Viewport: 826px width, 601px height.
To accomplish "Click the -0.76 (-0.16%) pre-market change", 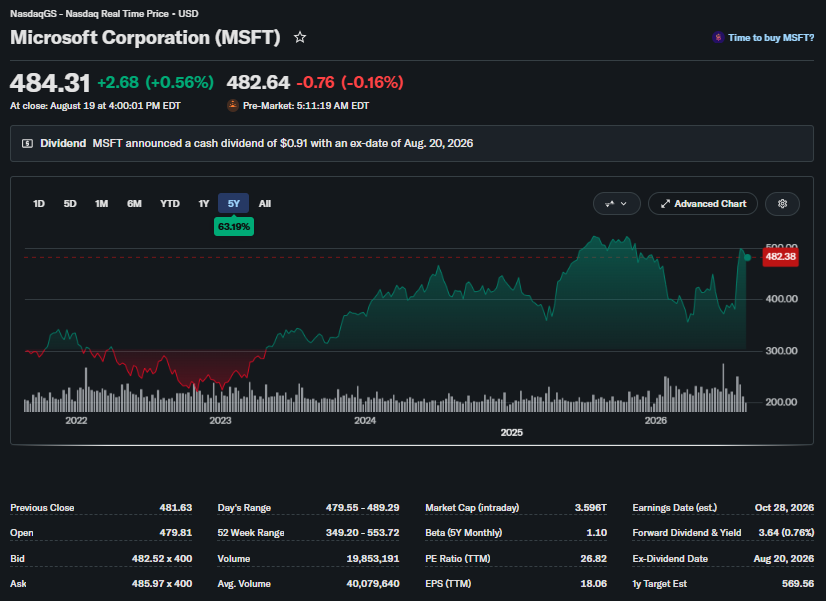I will click(x=350, y=82).
